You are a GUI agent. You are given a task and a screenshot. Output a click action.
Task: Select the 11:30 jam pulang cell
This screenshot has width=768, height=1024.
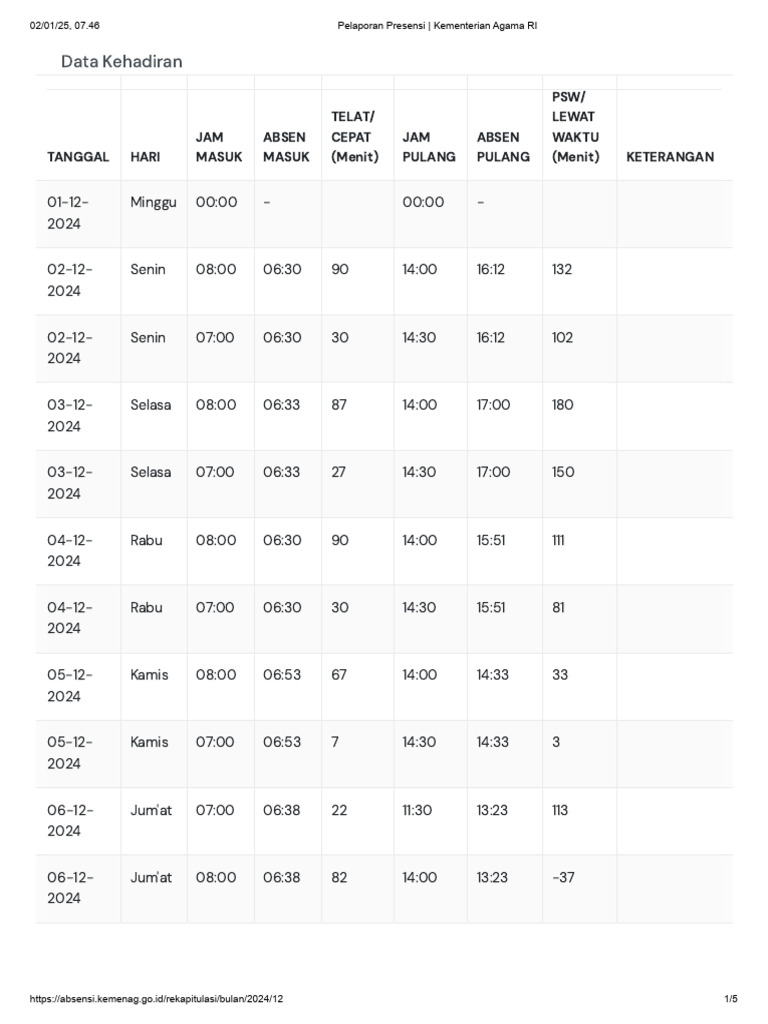(x=417, y=810)
